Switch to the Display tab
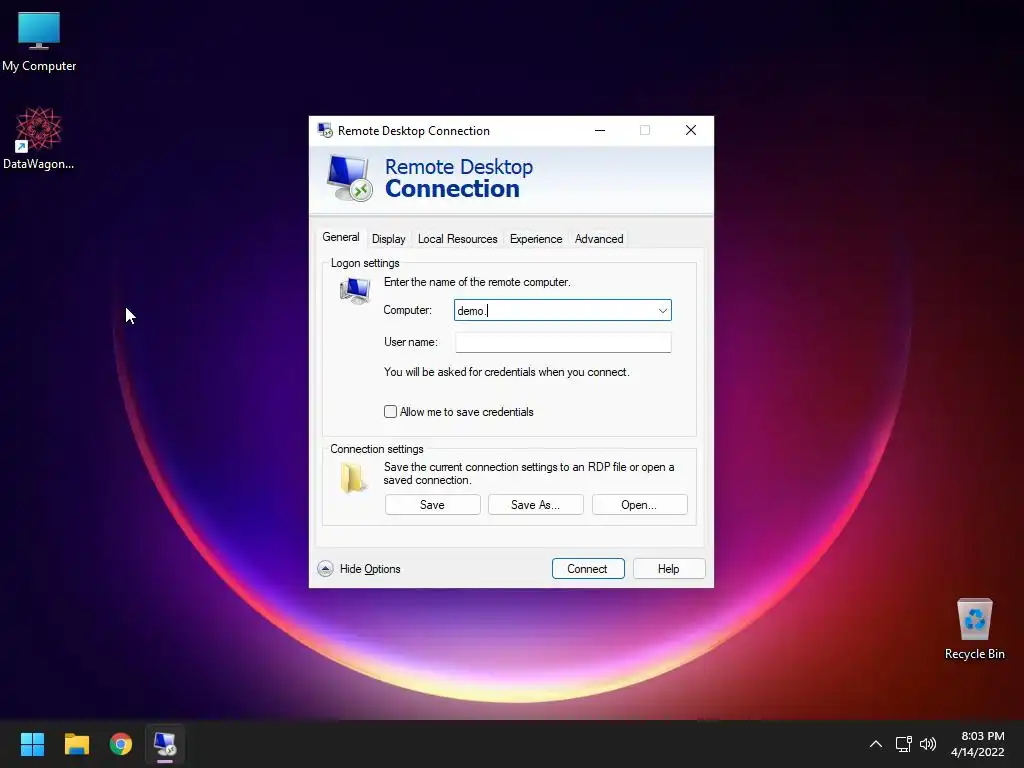 (x=389, y=239)
